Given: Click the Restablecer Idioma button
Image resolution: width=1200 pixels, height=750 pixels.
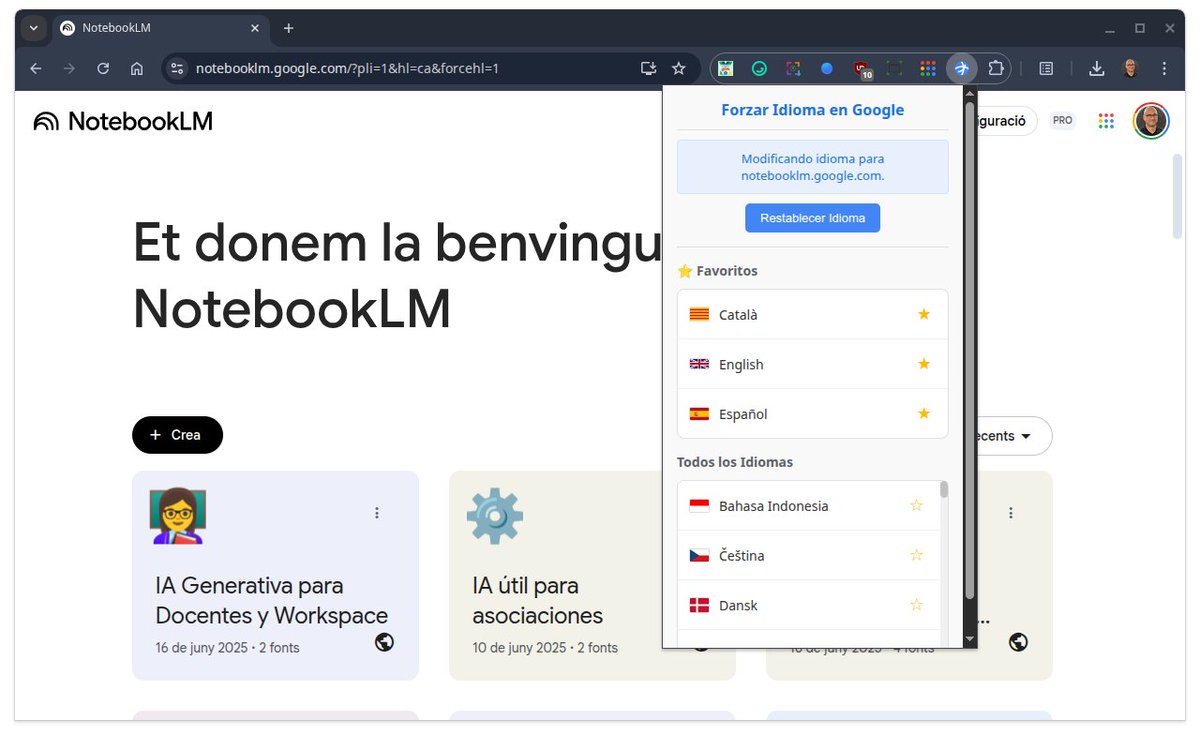Looking at the screenshot, I should click(x=812, y=218).
